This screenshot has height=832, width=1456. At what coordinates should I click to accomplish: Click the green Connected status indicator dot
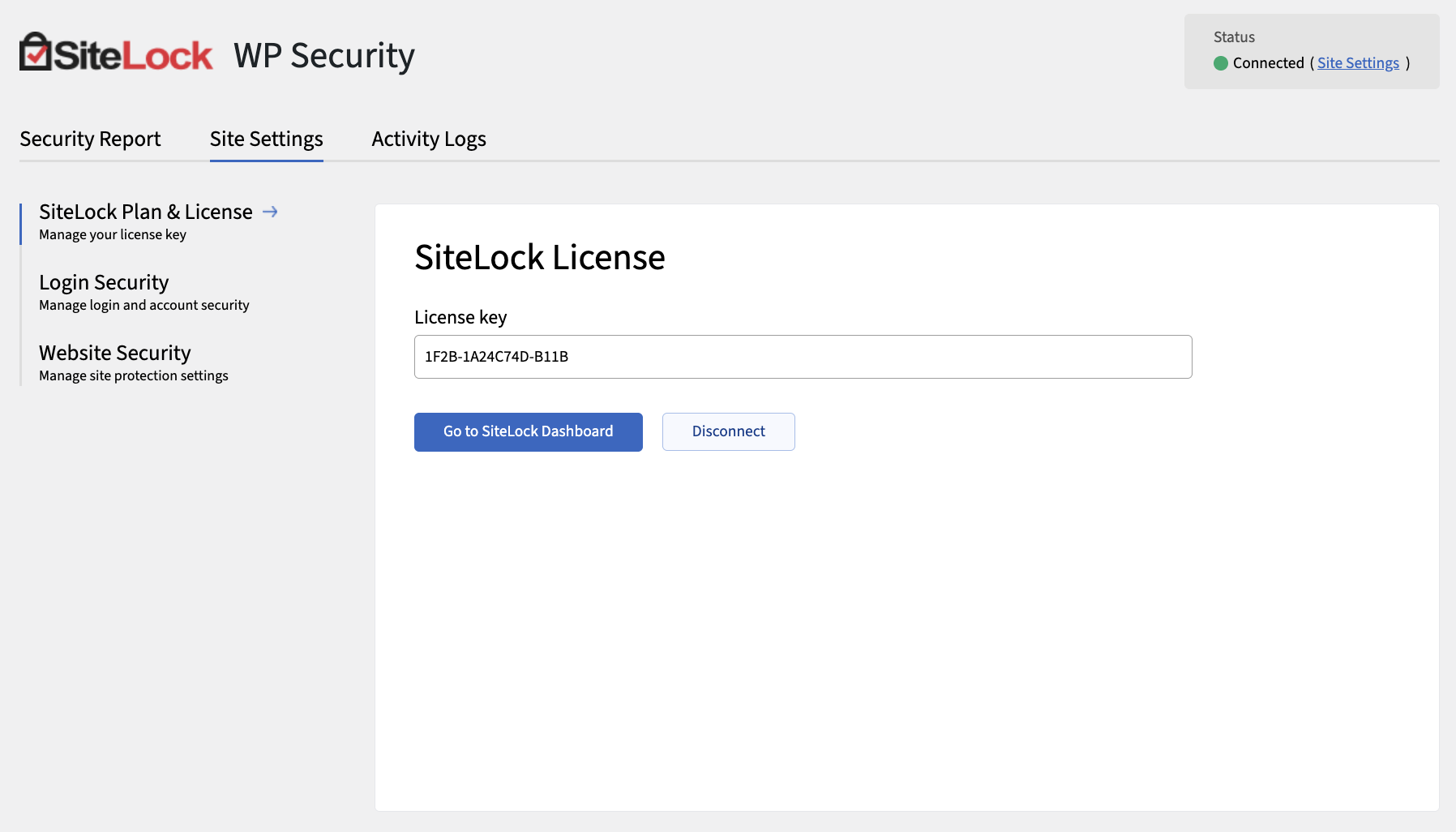click(1220, 63)
